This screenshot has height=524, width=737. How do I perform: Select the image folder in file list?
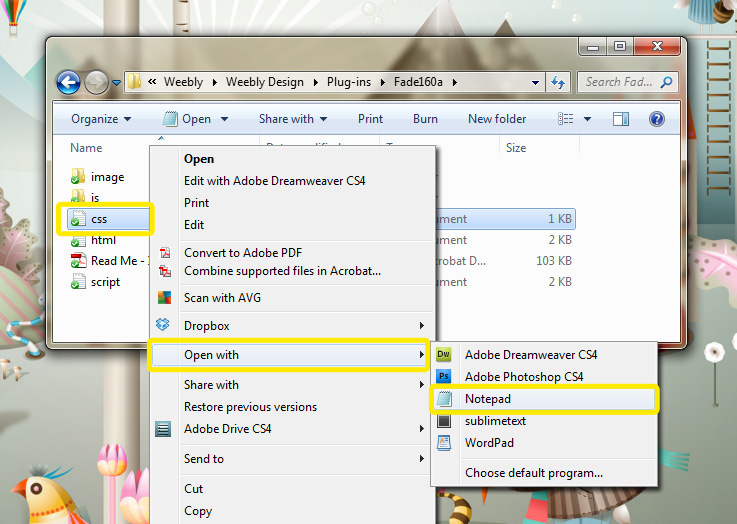(107, 177)
